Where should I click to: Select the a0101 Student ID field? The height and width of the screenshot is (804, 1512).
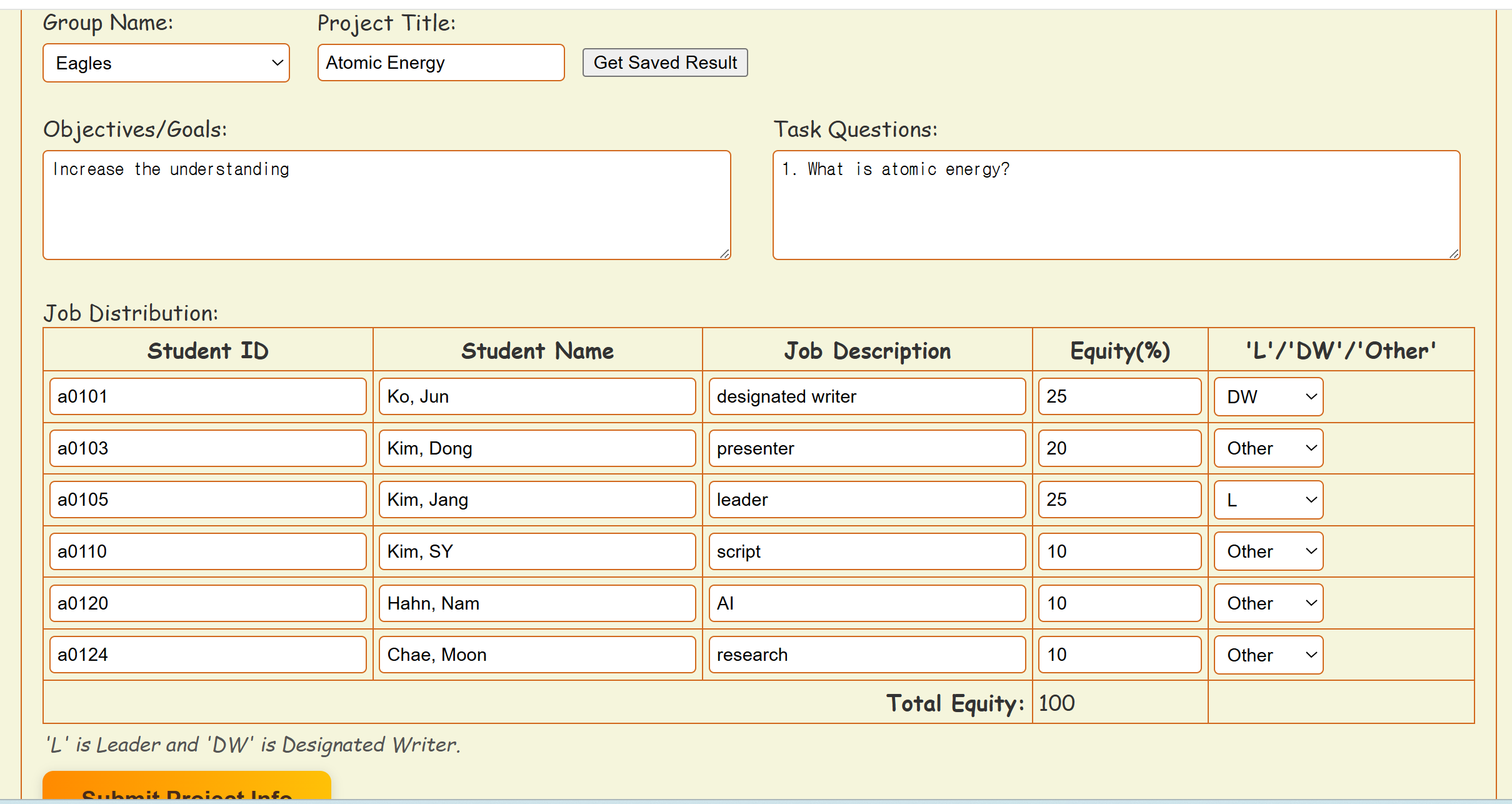coord(208,397)
